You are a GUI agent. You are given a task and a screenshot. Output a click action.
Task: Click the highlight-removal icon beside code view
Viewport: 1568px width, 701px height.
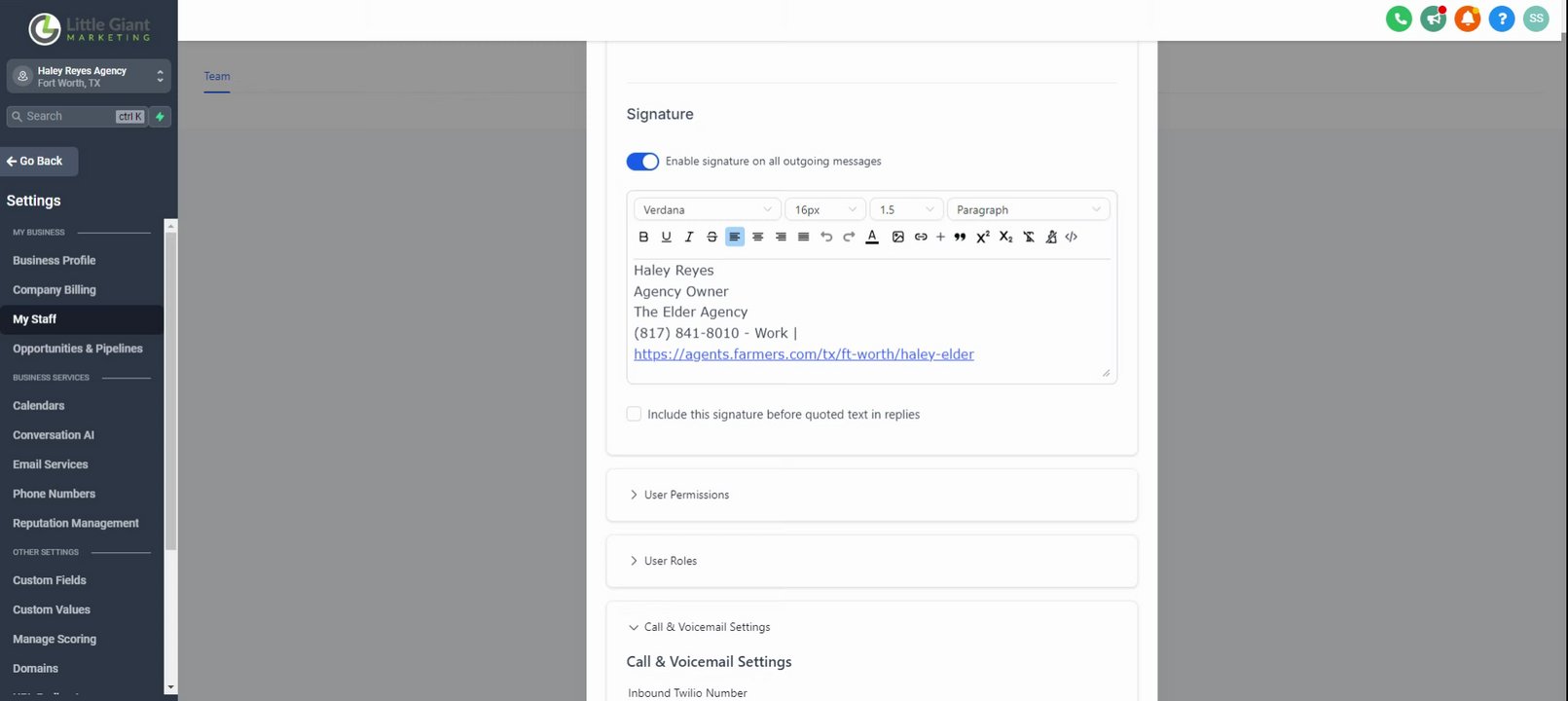[1051, 237]
